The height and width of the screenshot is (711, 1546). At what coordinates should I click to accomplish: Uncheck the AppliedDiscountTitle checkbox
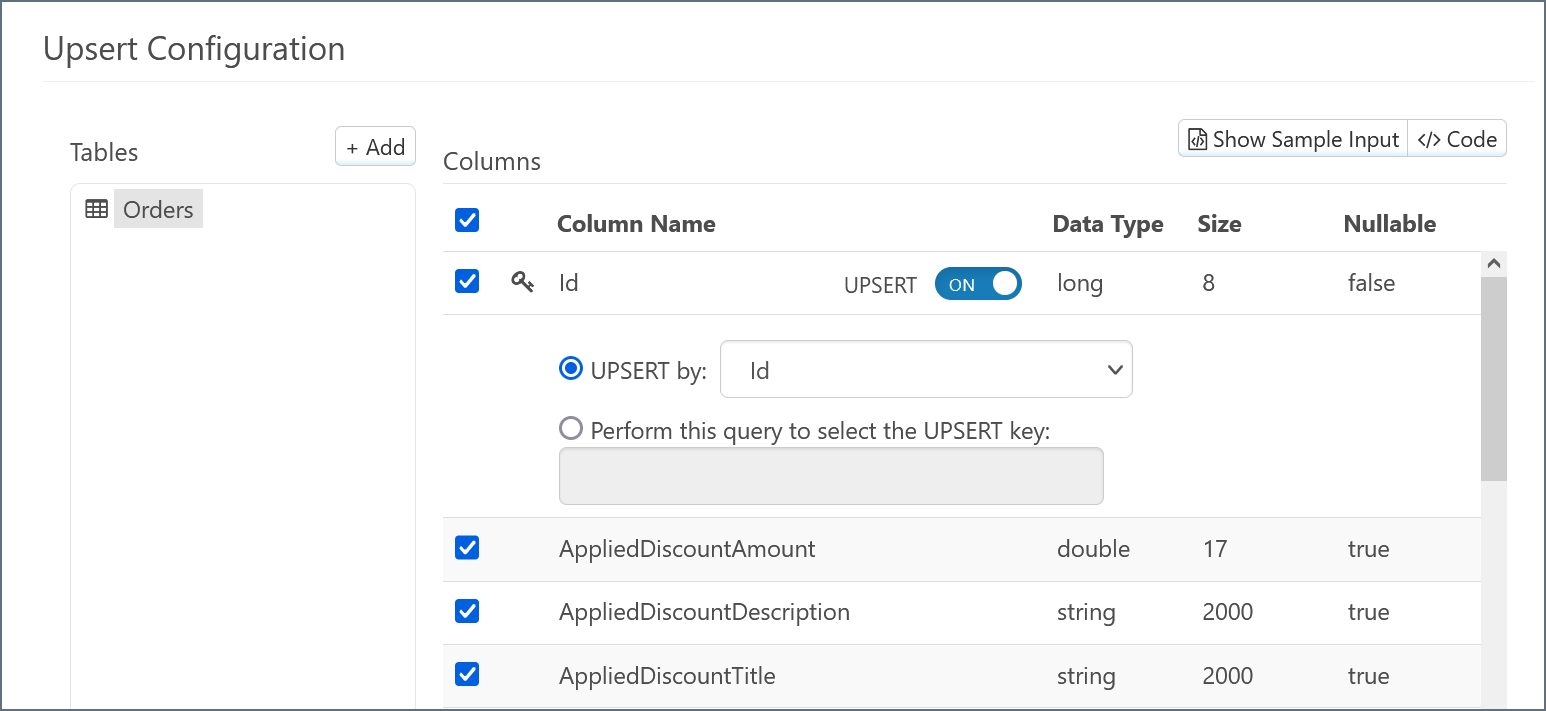pos(467,675)
